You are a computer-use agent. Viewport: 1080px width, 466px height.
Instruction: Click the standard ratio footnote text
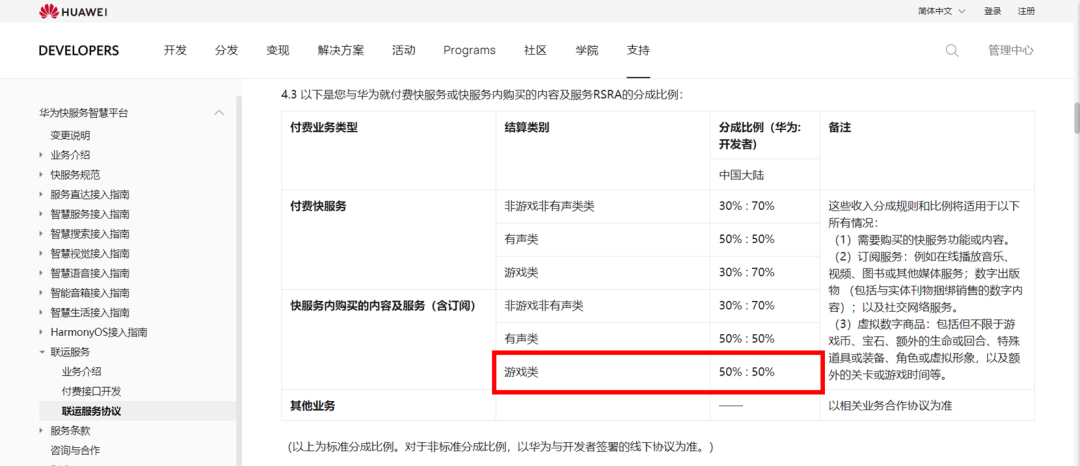[501, 447]
